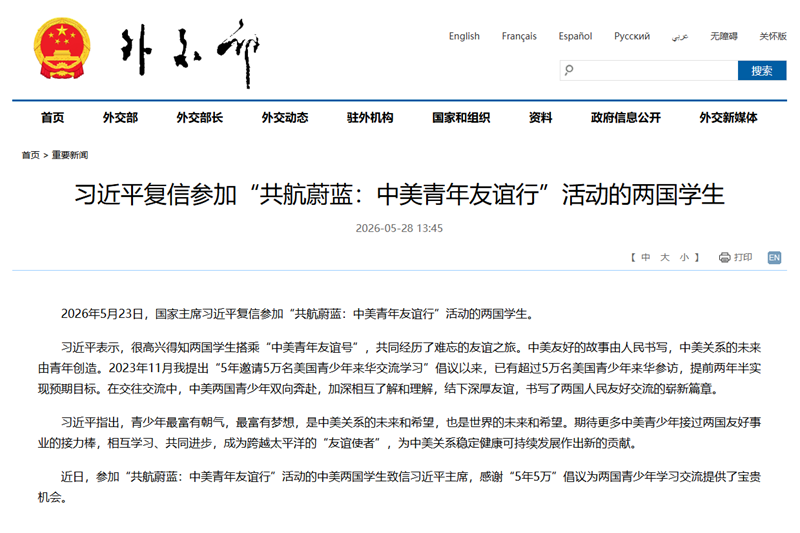This screenshot has width=800, height=533.
Task: Set font size to 大 large
Action: click(x=665, y=258)
